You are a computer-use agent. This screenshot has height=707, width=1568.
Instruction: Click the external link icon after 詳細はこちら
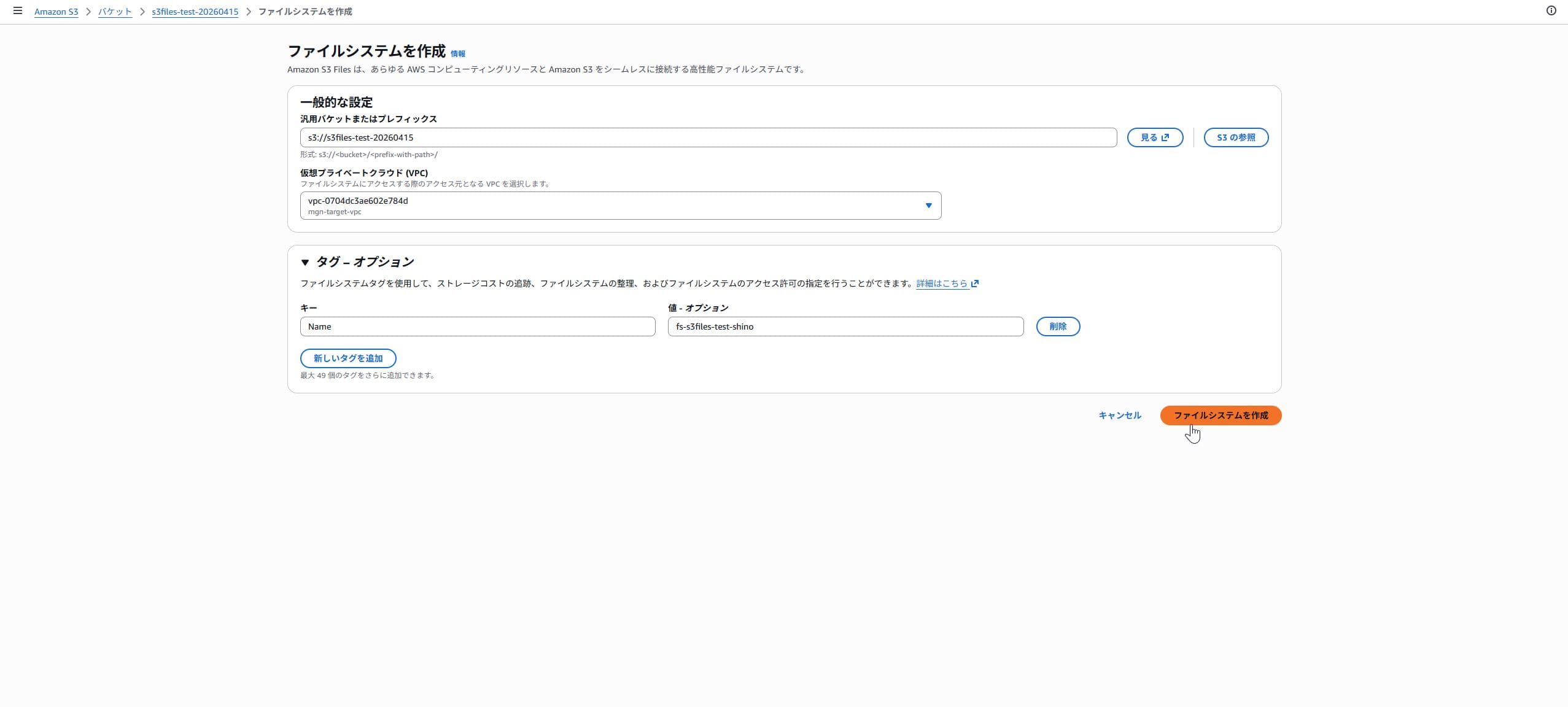tap(975, 284)
